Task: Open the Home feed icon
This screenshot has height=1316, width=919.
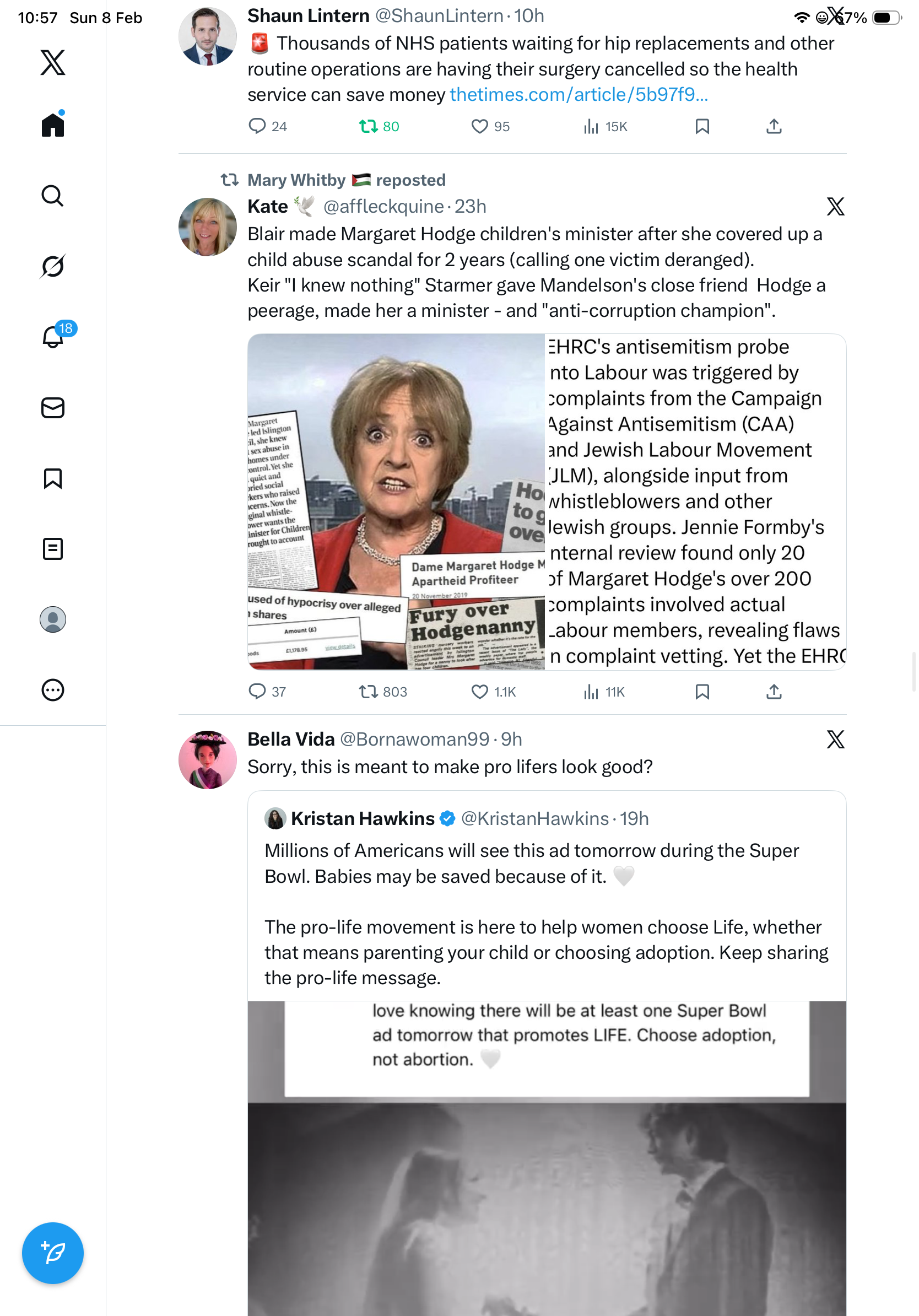Action: pos(53,124)
